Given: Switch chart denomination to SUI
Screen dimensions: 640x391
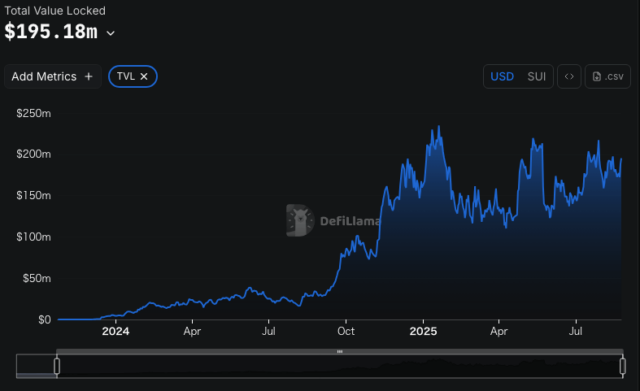Looking at the screenshot, I should pos(536,76).
